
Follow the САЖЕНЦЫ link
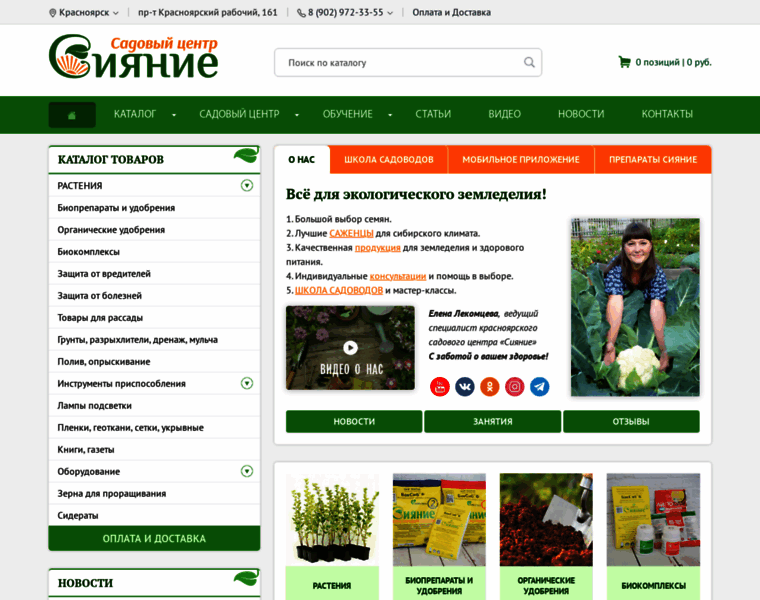(x=351, y=234)
